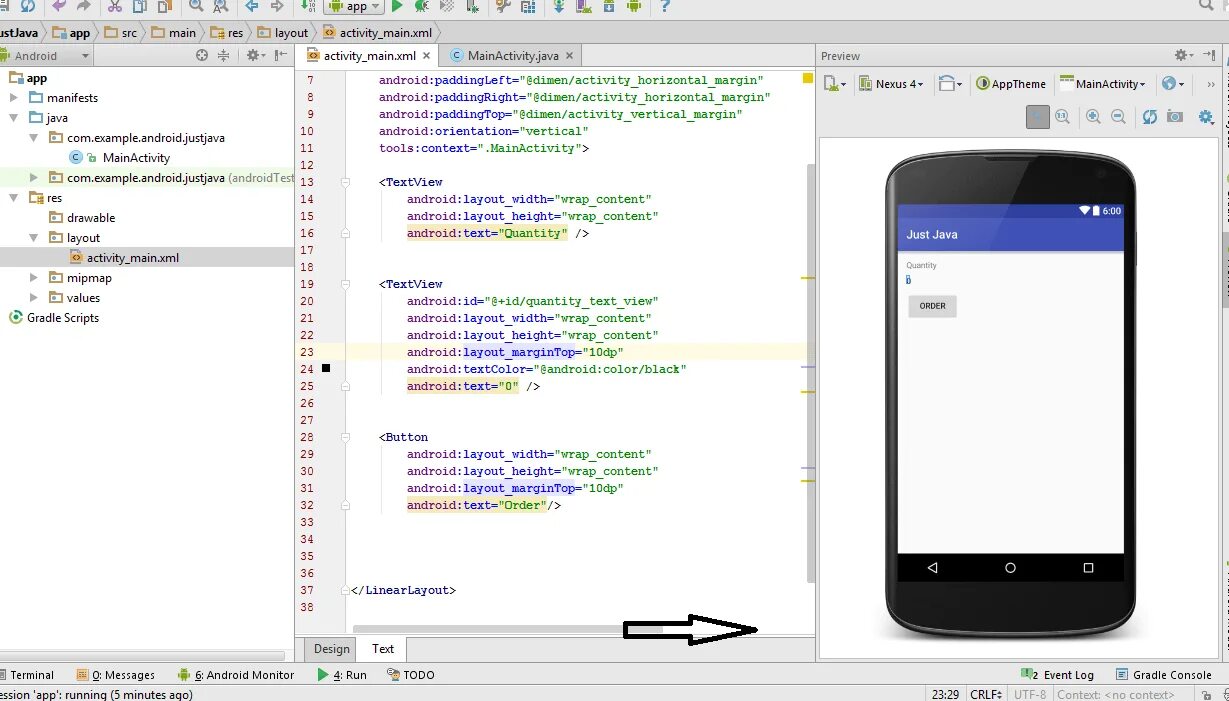The width and height of the screenshot is (1229, 701).
Task: Click the ORDER button in phone preview
Action: click(x=932, y=306)
